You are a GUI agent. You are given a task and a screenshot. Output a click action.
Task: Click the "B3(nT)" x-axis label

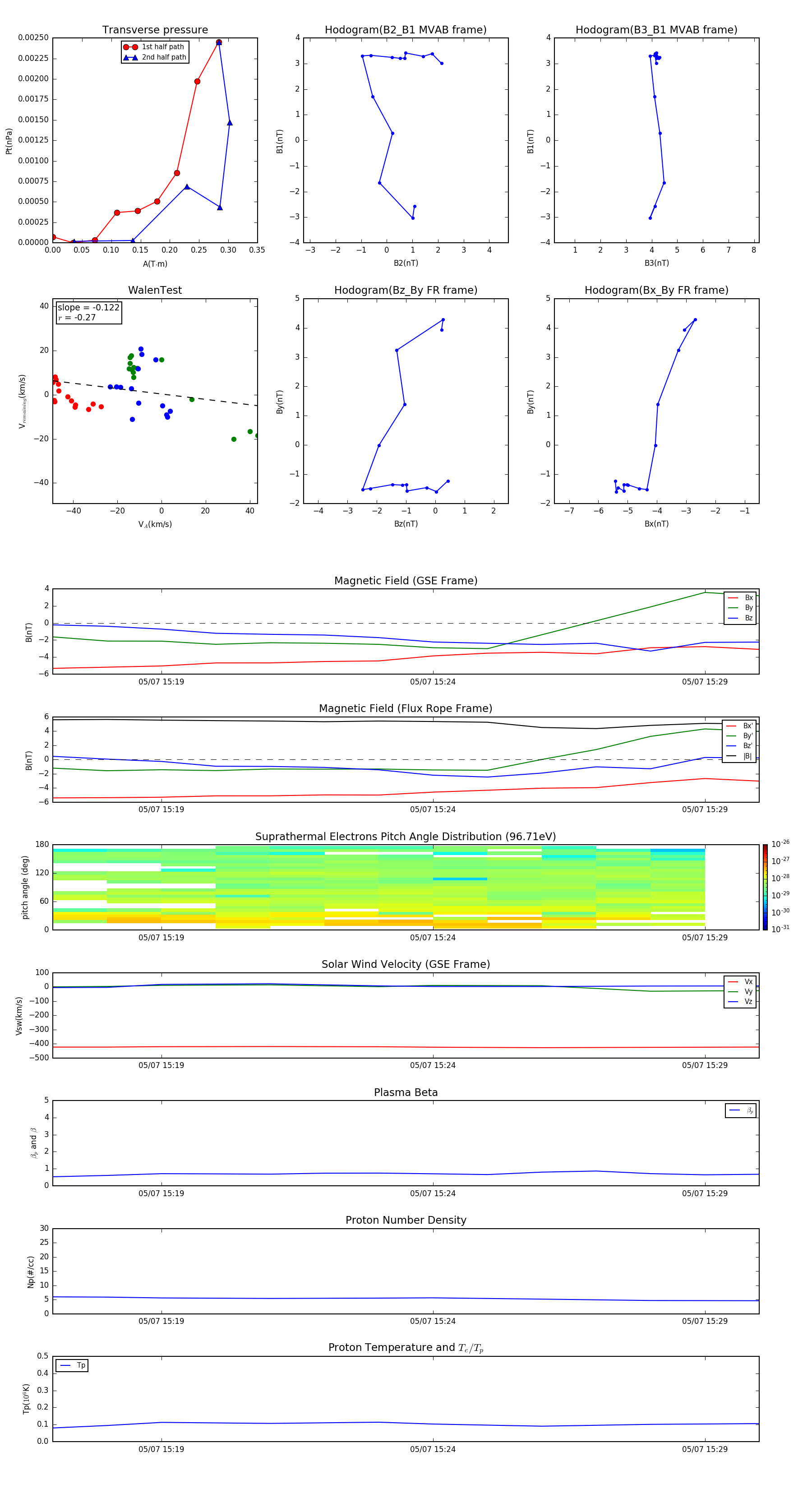[656, 263]
